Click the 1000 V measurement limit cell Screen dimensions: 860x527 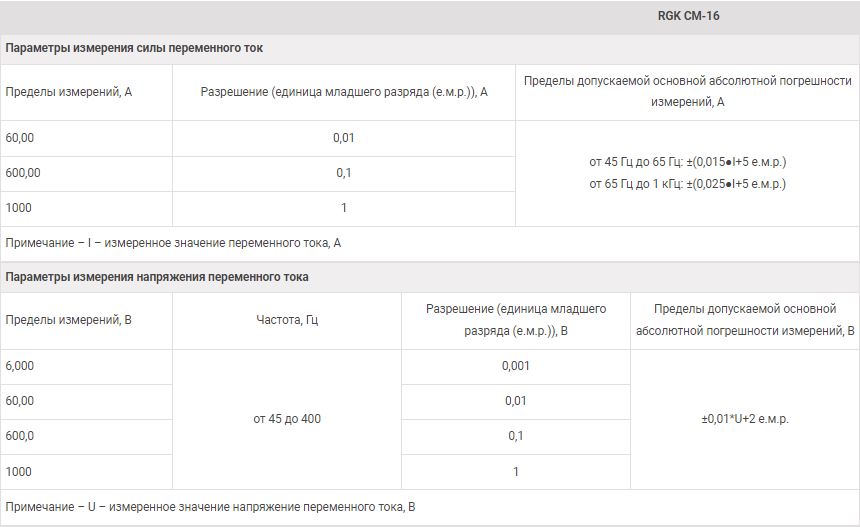(86, 472)
